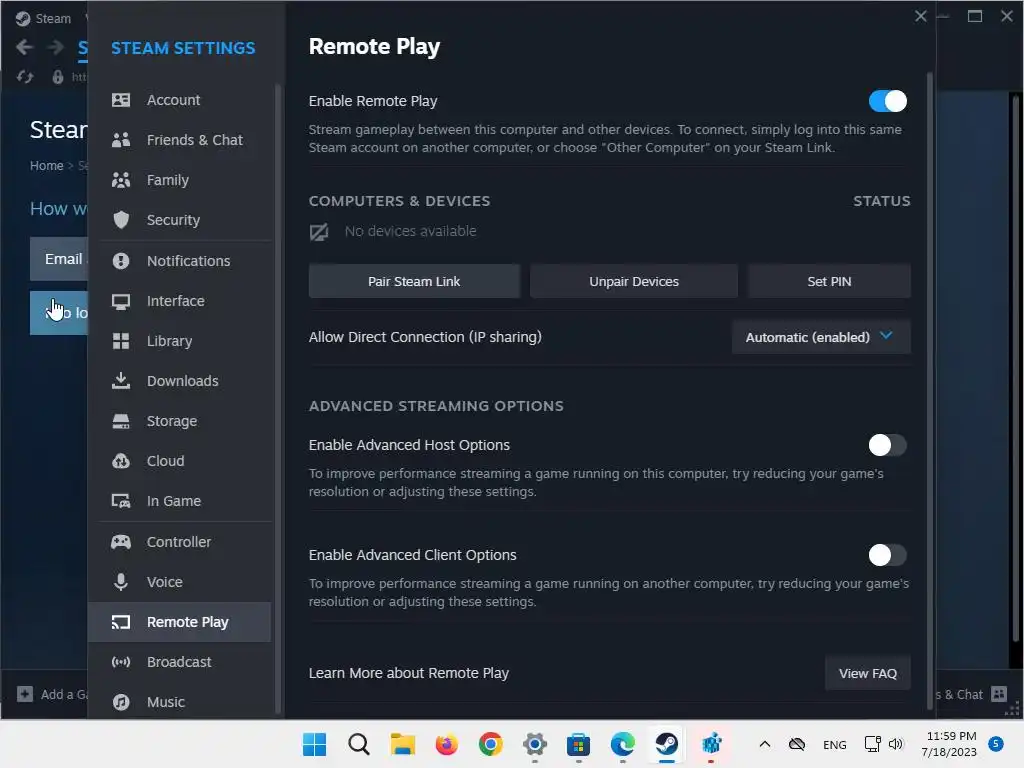This screenshot has width=1024, height=768.
Task: Launch File Explorer from taskbar
Action: (x=403, y=744)
